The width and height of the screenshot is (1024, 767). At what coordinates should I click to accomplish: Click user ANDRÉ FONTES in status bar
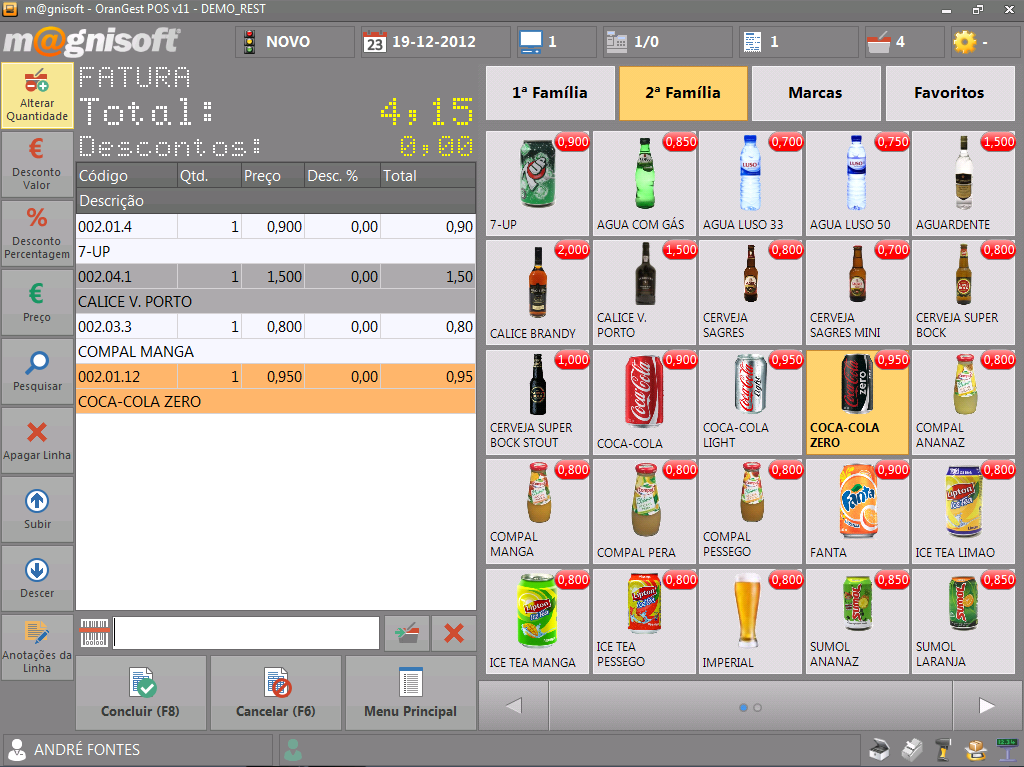(x=137, y=749)
